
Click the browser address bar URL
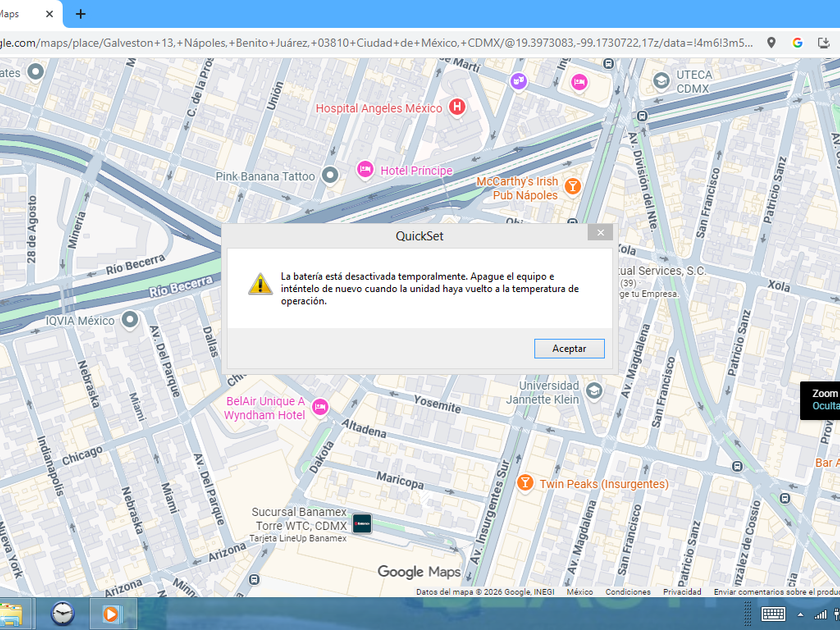[x=376, y=43]
